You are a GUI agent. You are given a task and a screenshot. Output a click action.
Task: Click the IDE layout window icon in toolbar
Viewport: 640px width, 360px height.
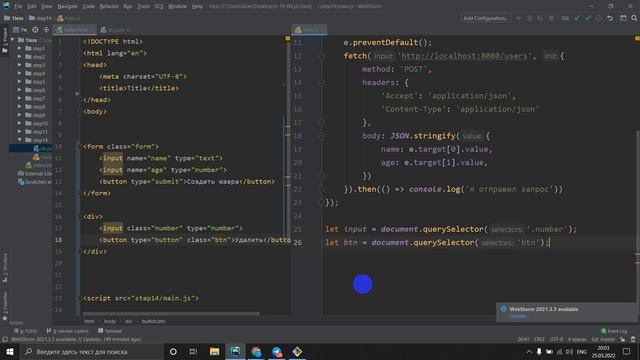pyautogui.click(x=623, y=18)
